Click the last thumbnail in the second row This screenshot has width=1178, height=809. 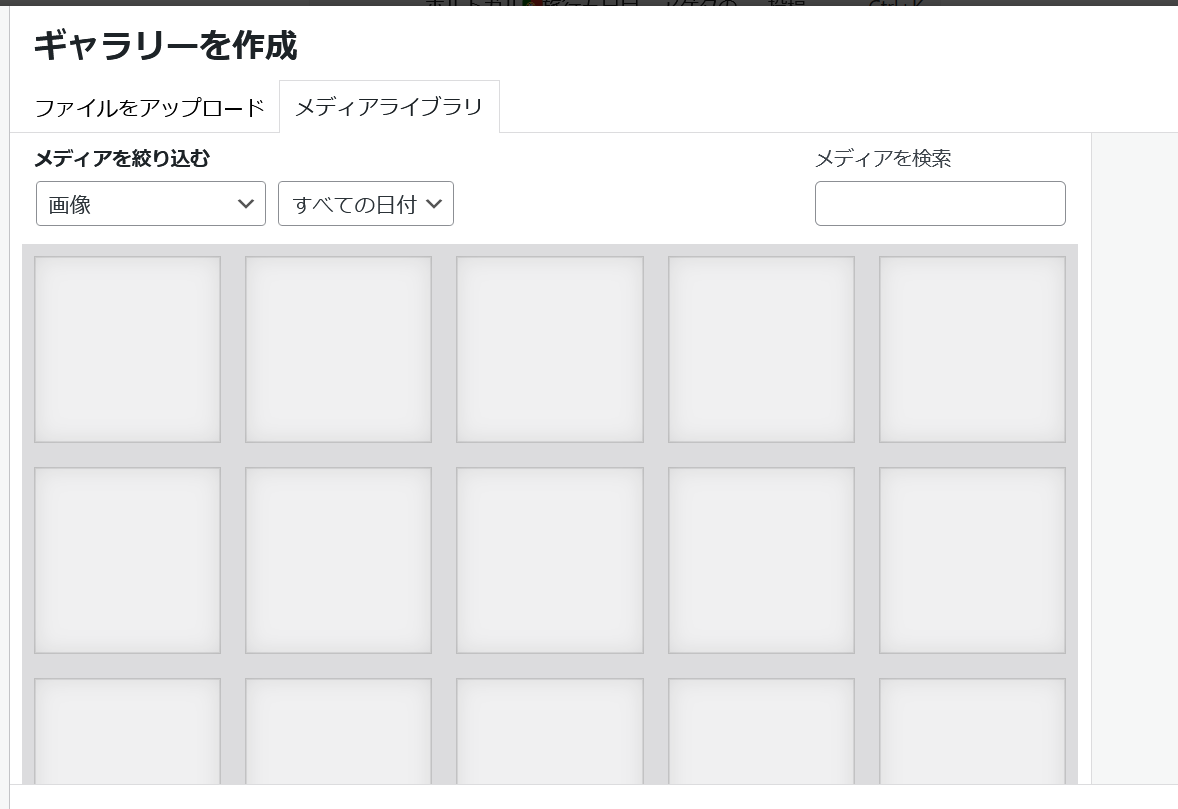tap(972, 560)
